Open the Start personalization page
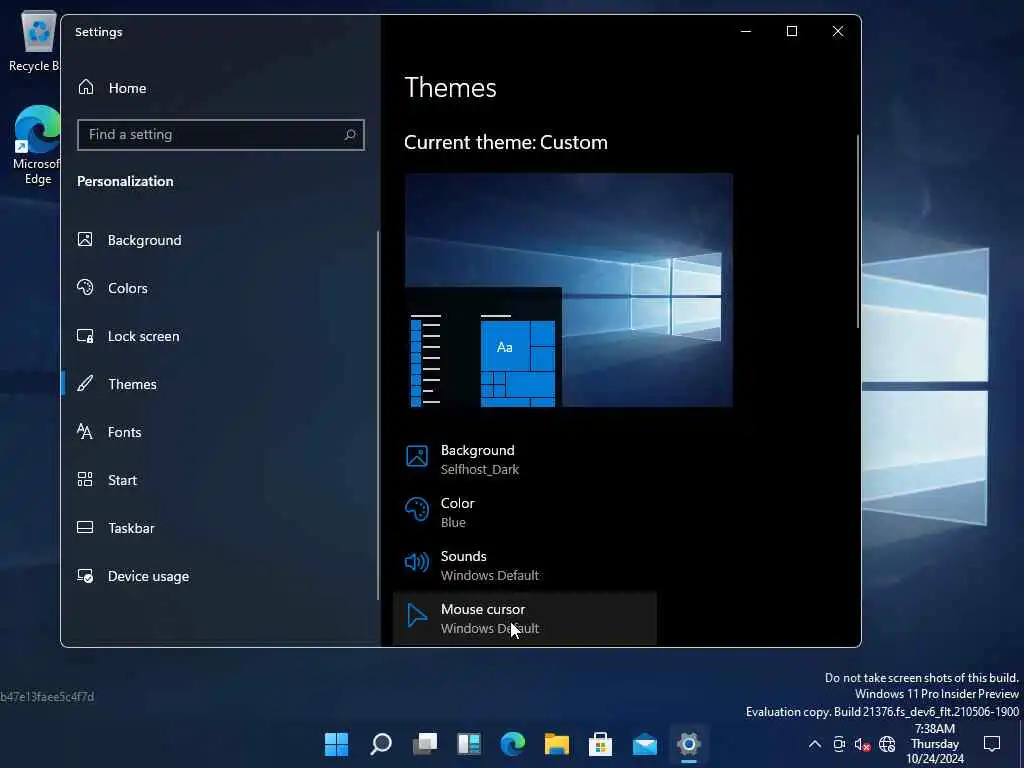1024x768 pixels. 219,480
